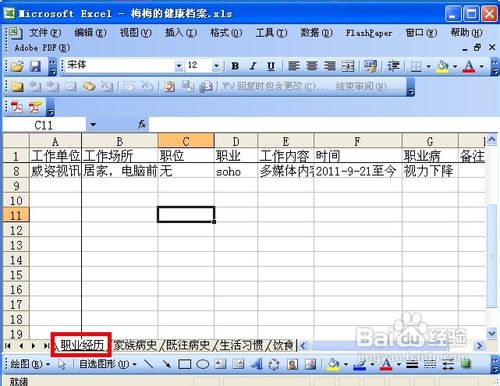Screen dimensions: 500x386
Task: Click the first sheet navigation arrow
Action: (x=8, y=346)
